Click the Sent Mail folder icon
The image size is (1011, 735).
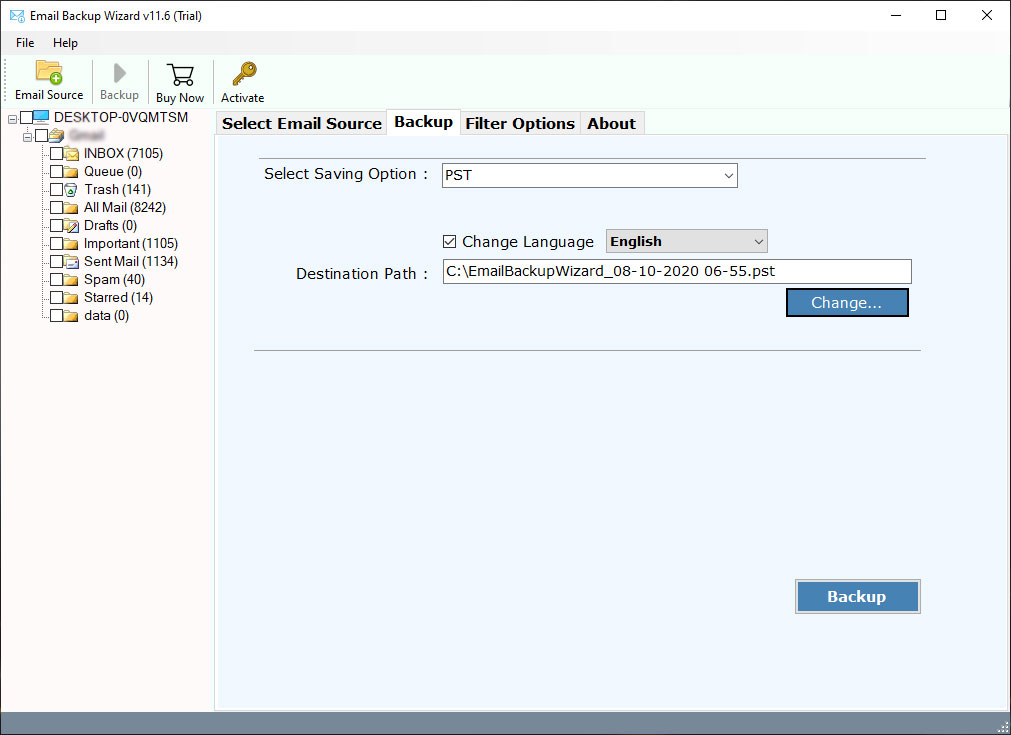72,262
